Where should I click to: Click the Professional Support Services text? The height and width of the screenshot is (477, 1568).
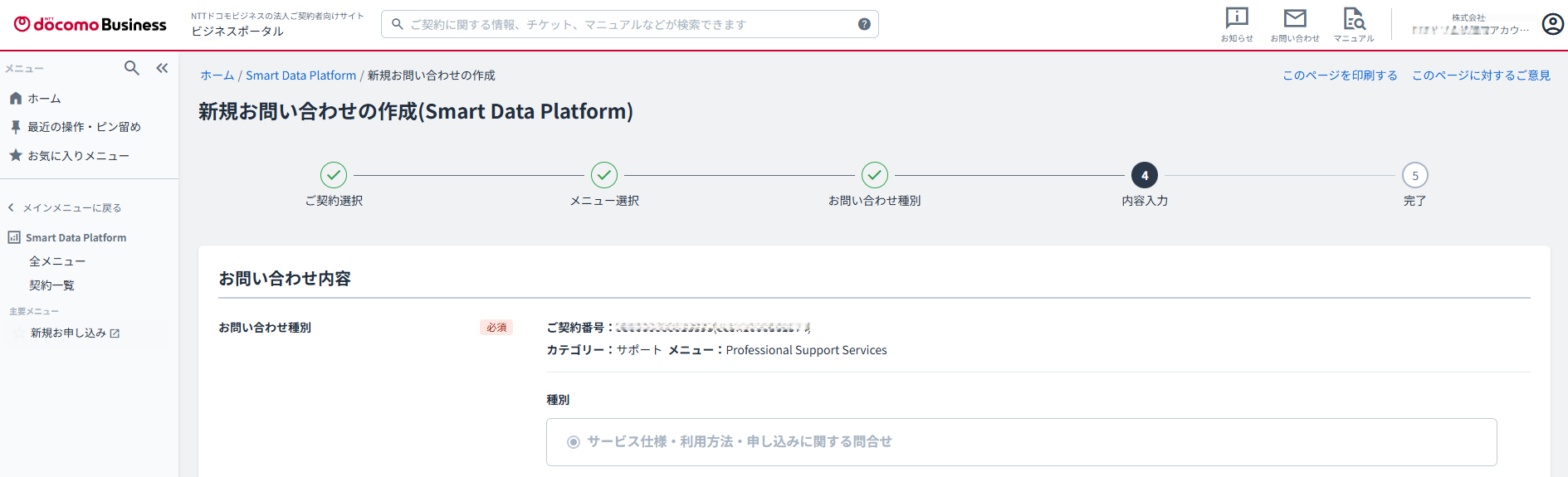pyautogui.click(x=806, y=350)
